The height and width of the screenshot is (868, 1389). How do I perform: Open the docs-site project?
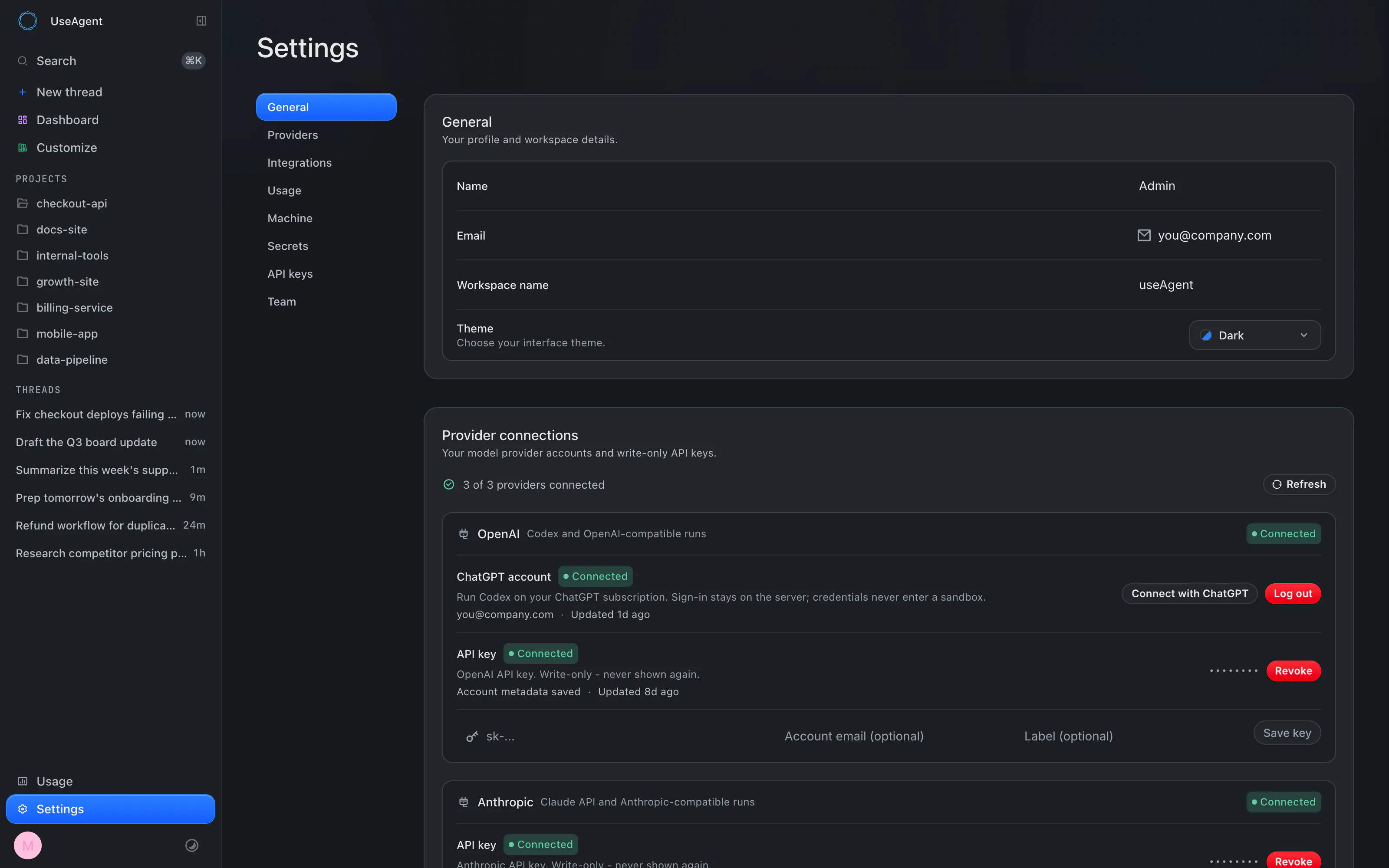[x=110, y=230]
